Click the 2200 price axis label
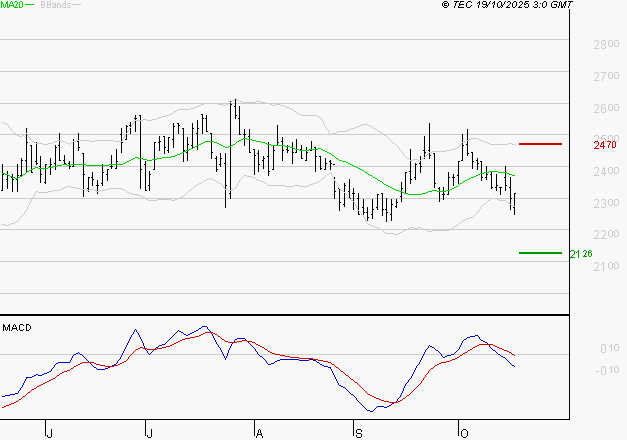Image resolution: width=627 pixels, height=440 pixels. pyautogui.click(x=606, y=234)
